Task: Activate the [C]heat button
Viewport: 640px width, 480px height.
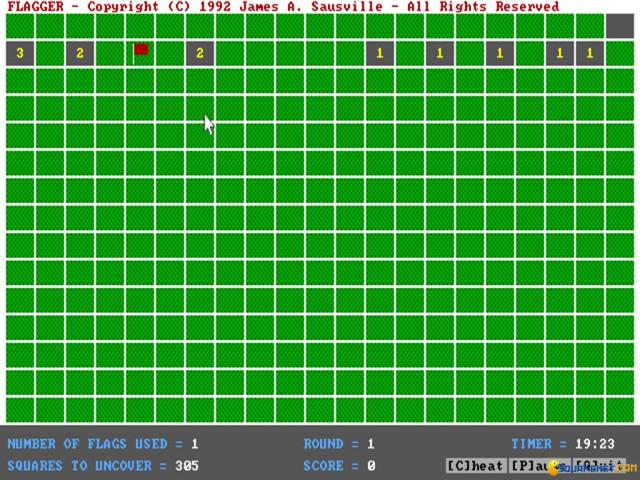Action: pyautogui.click(x=475, y=466)
